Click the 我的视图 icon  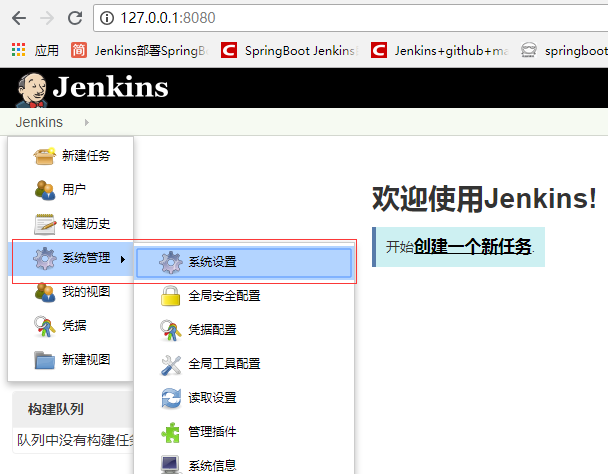45,292
